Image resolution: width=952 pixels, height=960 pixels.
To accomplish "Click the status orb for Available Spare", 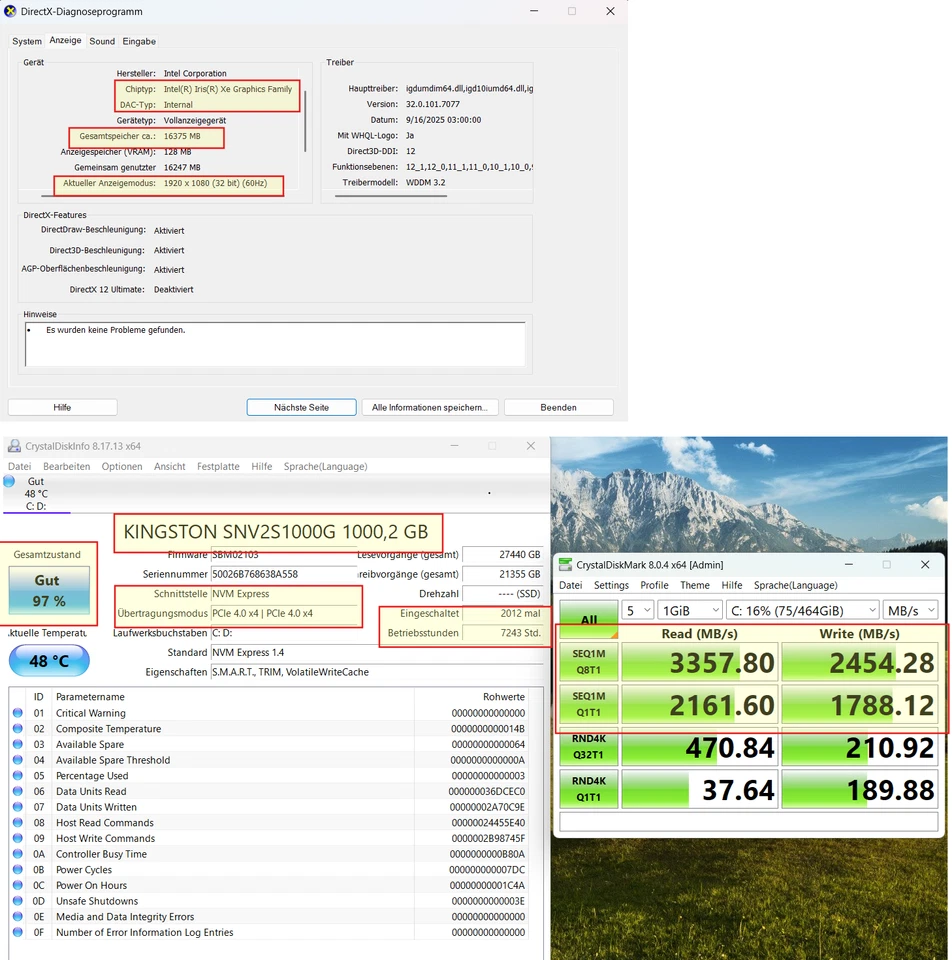I will point(18,744).
